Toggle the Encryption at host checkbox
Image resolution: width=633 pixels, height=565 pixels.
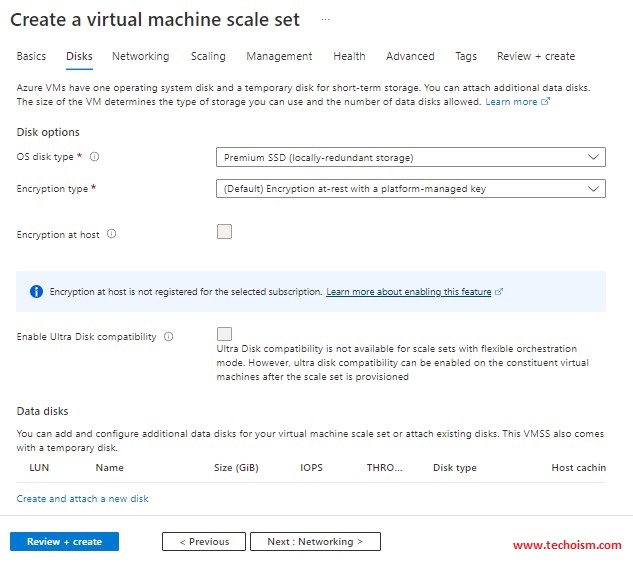tap(224, 232)
